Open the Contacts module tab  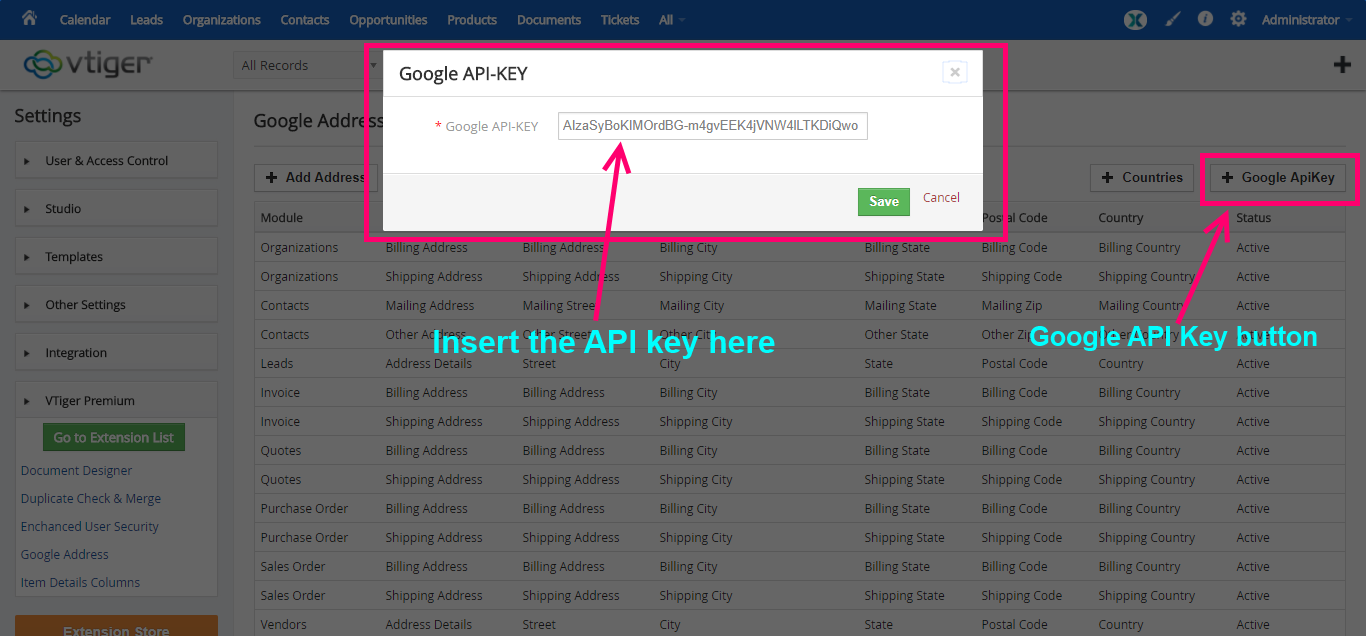[304, 18]
